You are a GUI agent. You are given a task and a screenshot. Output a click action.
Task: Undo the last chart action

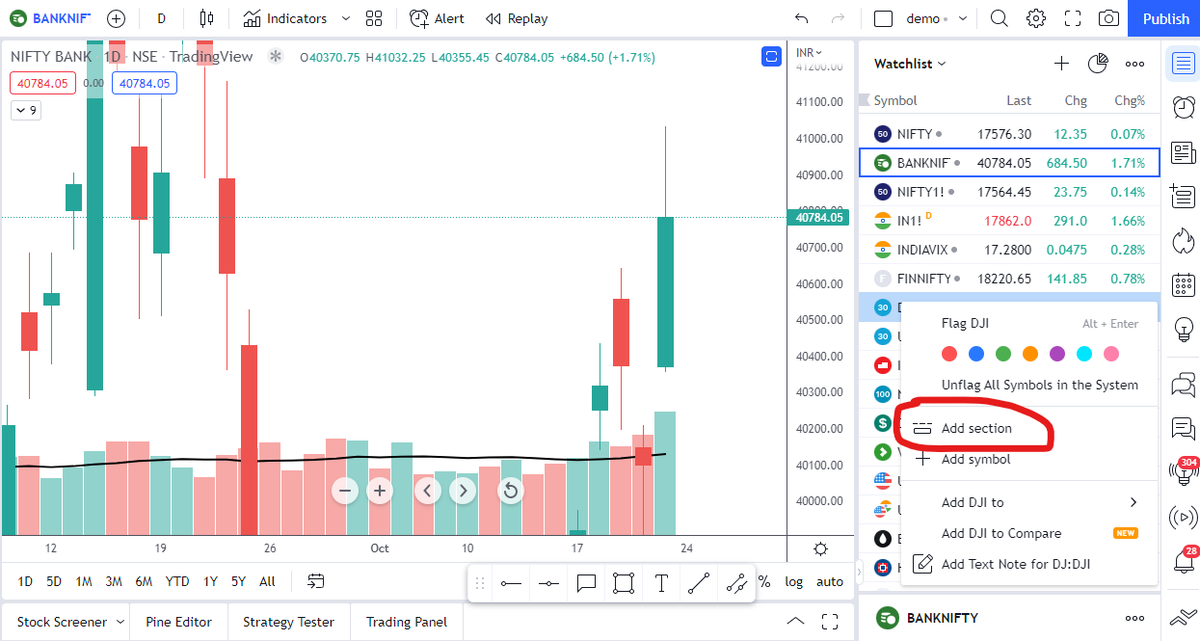point(801,18)
